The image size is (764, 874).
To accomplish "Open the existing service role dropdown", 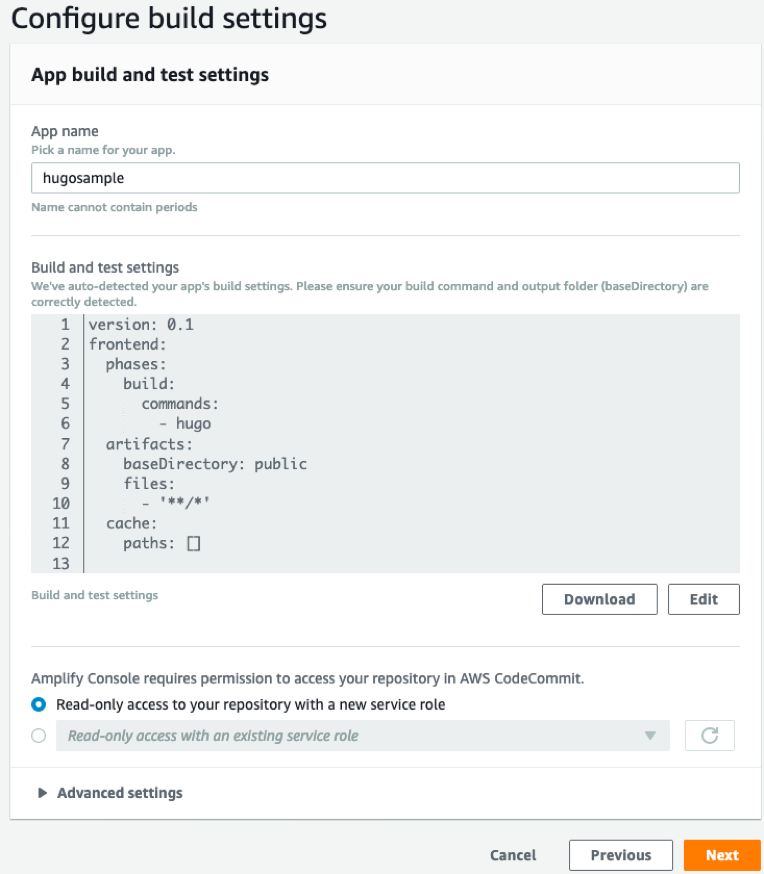I will click(x=362, y=736).
